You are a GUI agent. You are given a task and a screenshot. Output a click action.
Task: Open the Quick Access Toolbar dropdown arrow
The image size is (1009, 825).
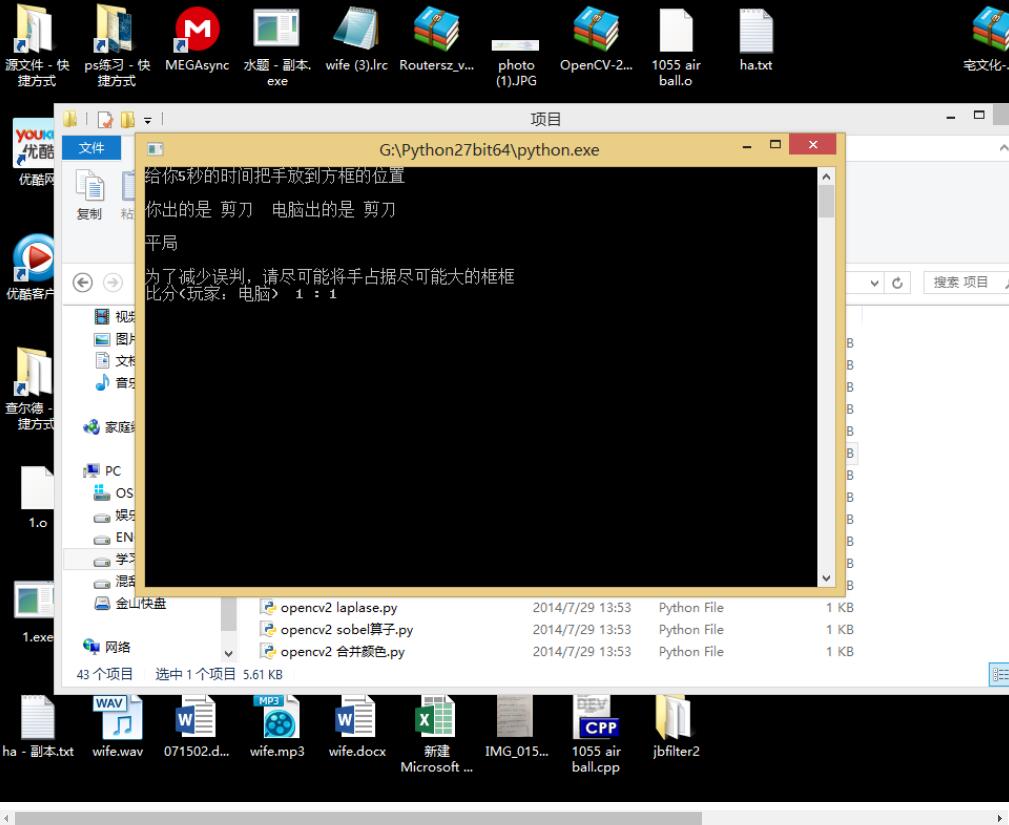point(147,120)
